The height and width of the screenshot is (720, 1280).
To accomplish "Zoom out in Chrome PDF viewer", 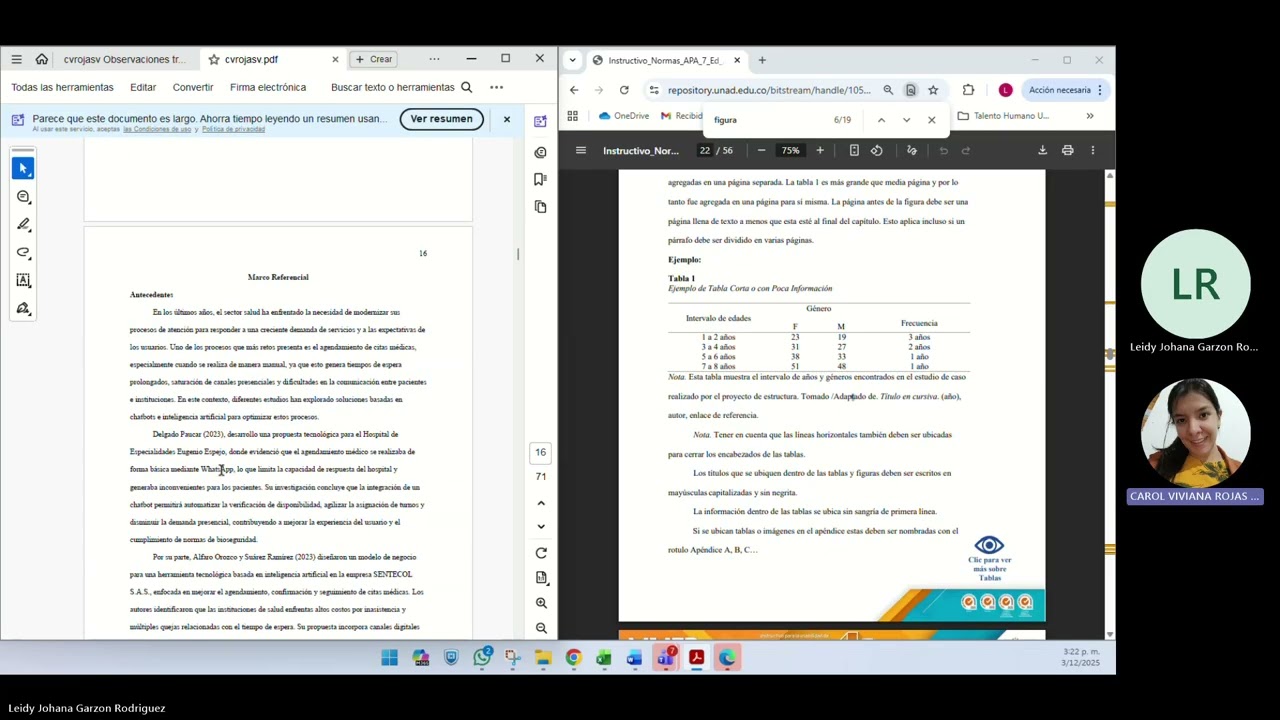I will pos(761,151).
